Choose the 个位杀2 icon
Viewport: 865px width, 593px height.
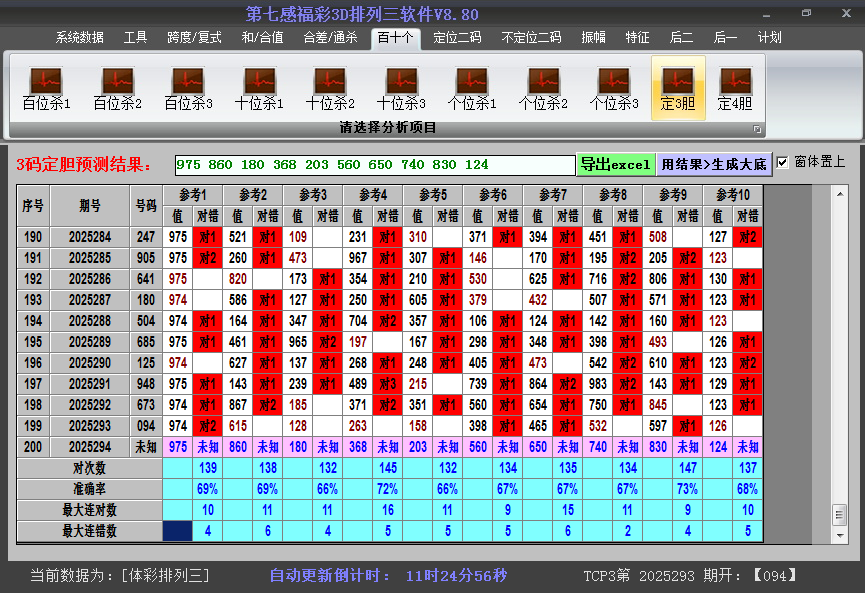(543, 88)
